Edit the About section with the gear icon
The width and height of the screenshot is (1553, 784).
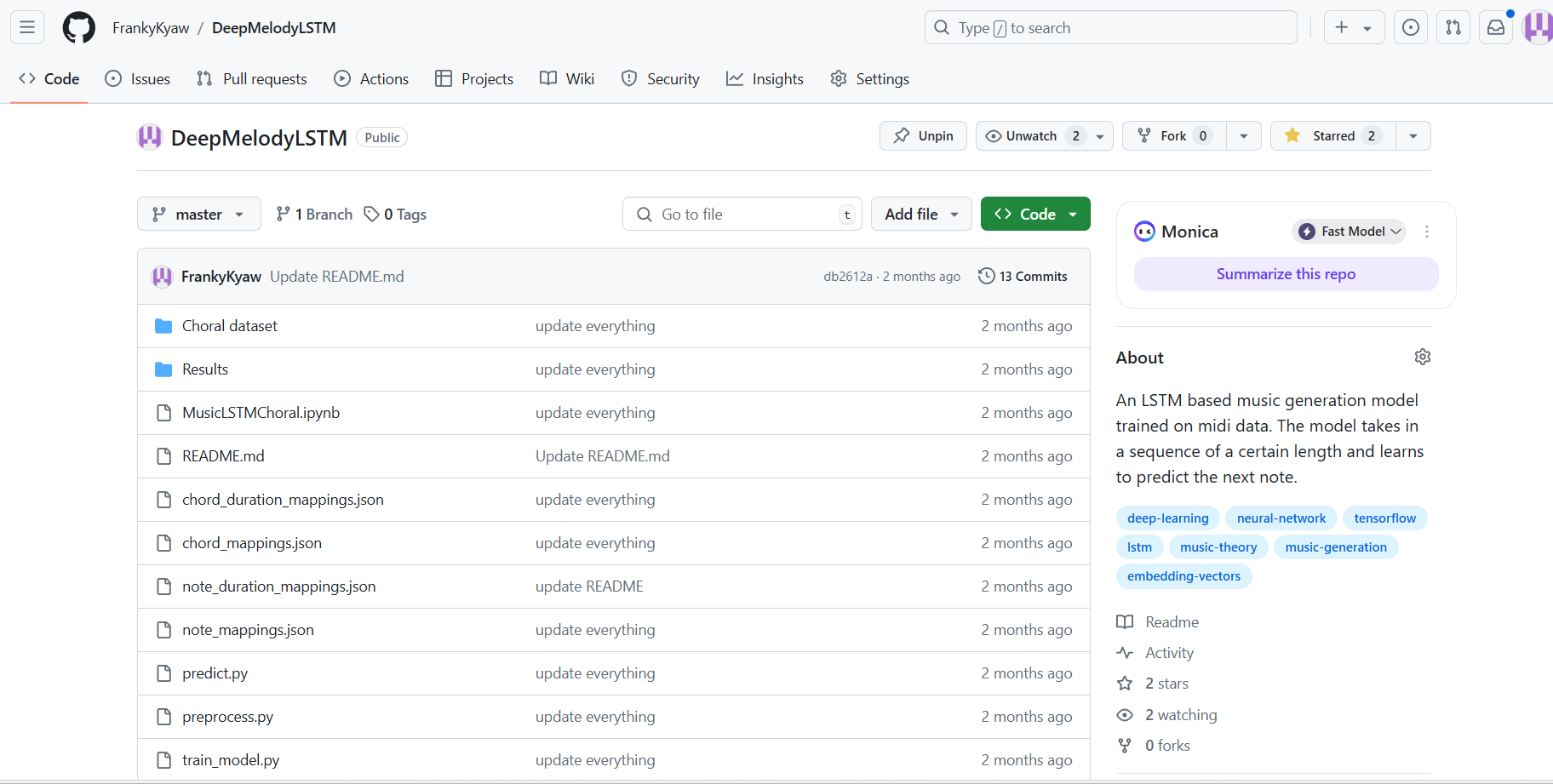(1422, 357)
